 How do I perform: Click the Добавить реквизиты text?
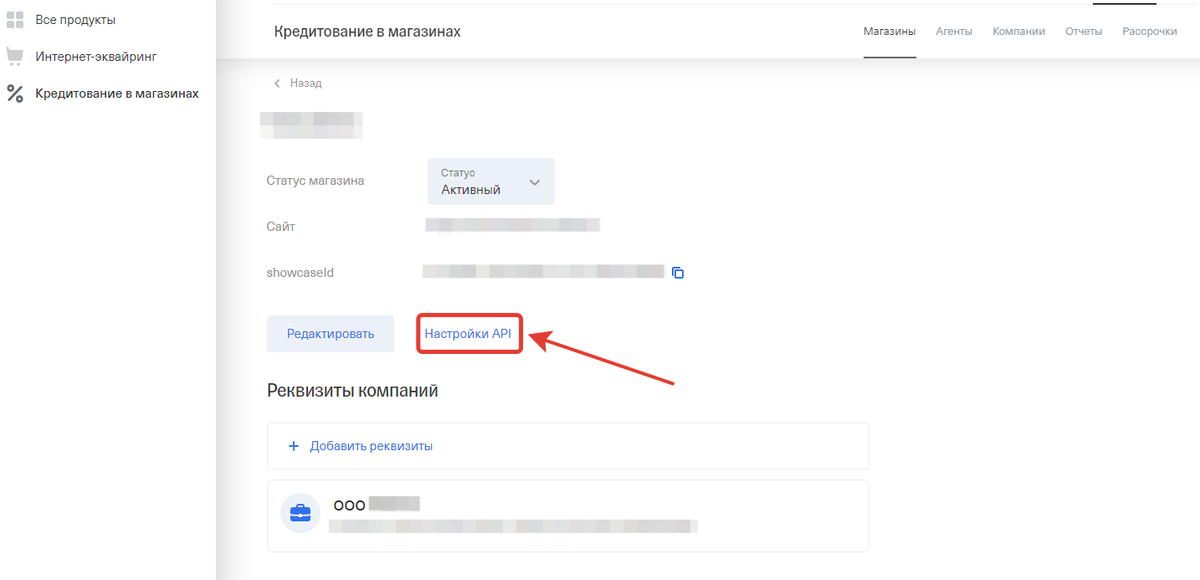371,446
